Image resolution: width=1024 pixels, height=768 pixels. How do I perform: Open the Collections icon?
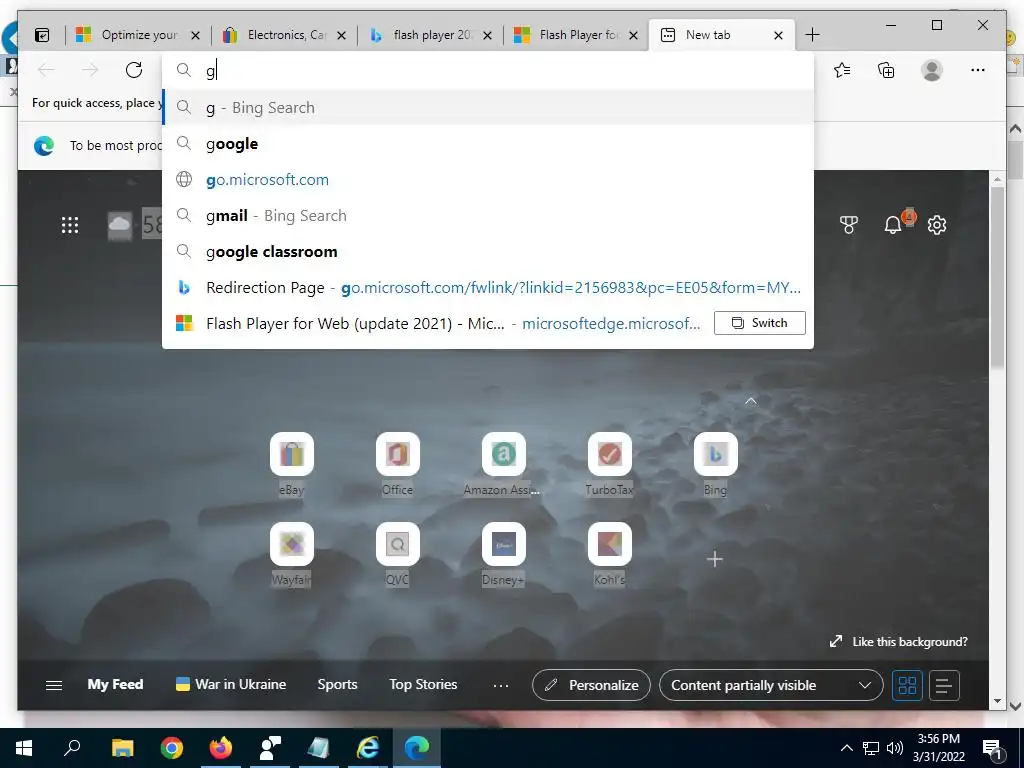pos(886,70)
